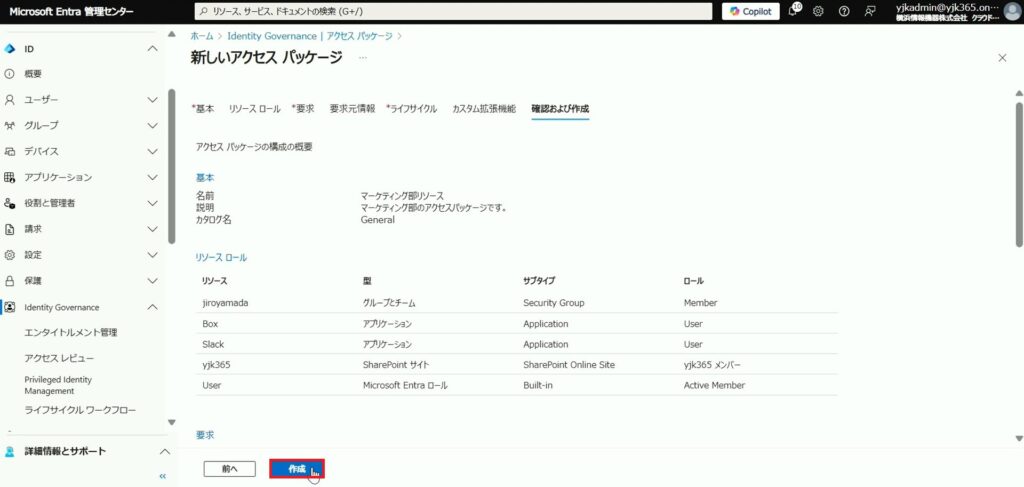Click the 概要 icon in sidebar
The height and width of the screenshot is (487, 1024).
(x=10, y=74)
